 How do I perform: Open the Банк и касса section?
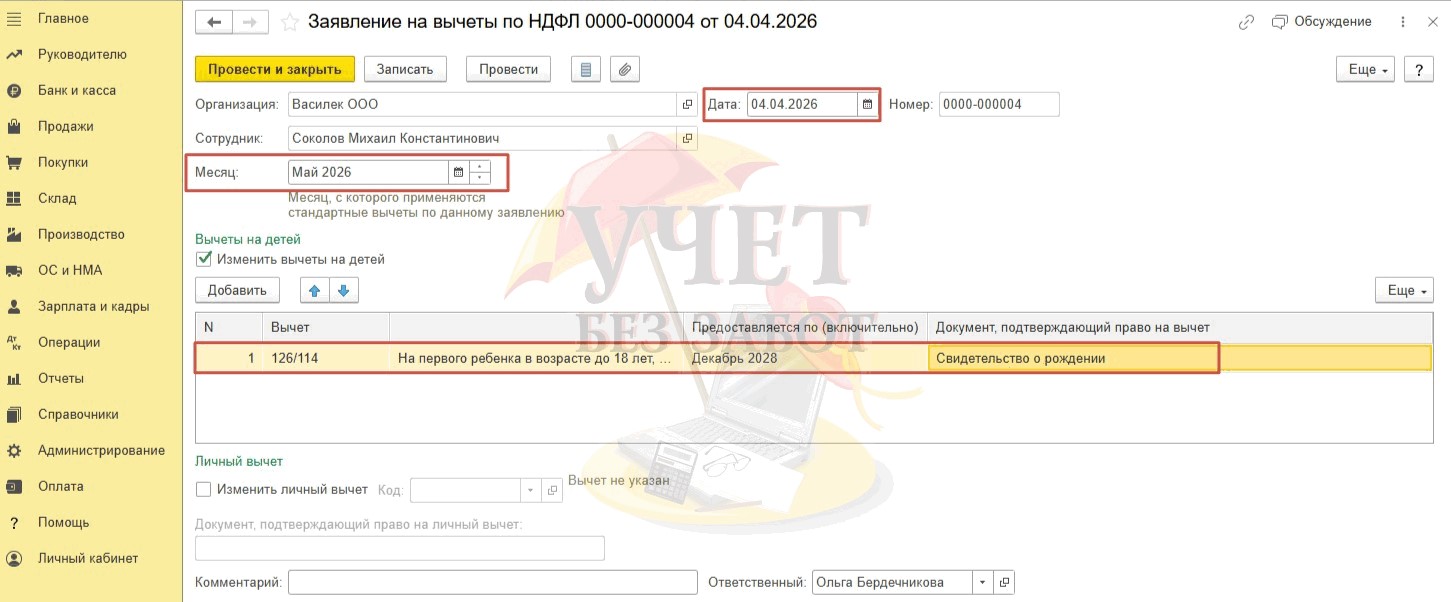[77, 90]
